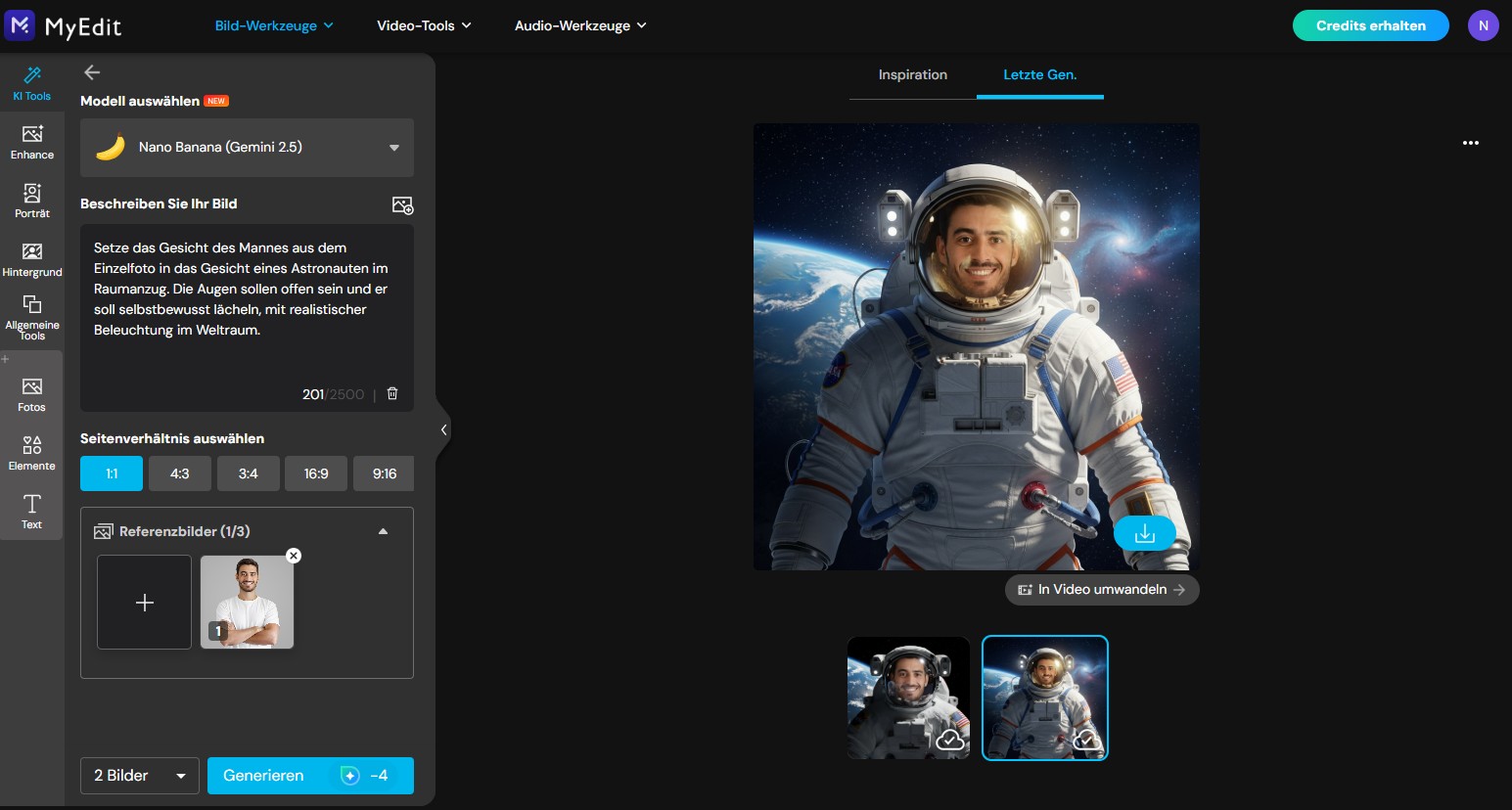Open the 2 Bilder count dropdown
Viewport: 1512px width, 810px height.
coord(139,775)
